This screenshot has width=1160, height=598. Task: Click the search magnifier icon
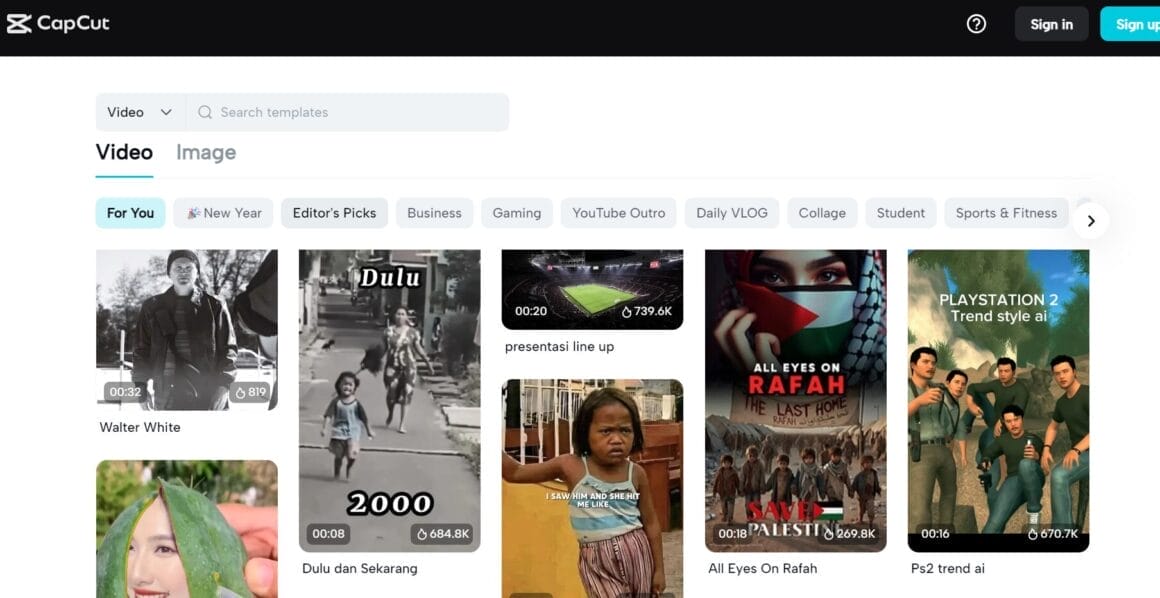[205, 112]
